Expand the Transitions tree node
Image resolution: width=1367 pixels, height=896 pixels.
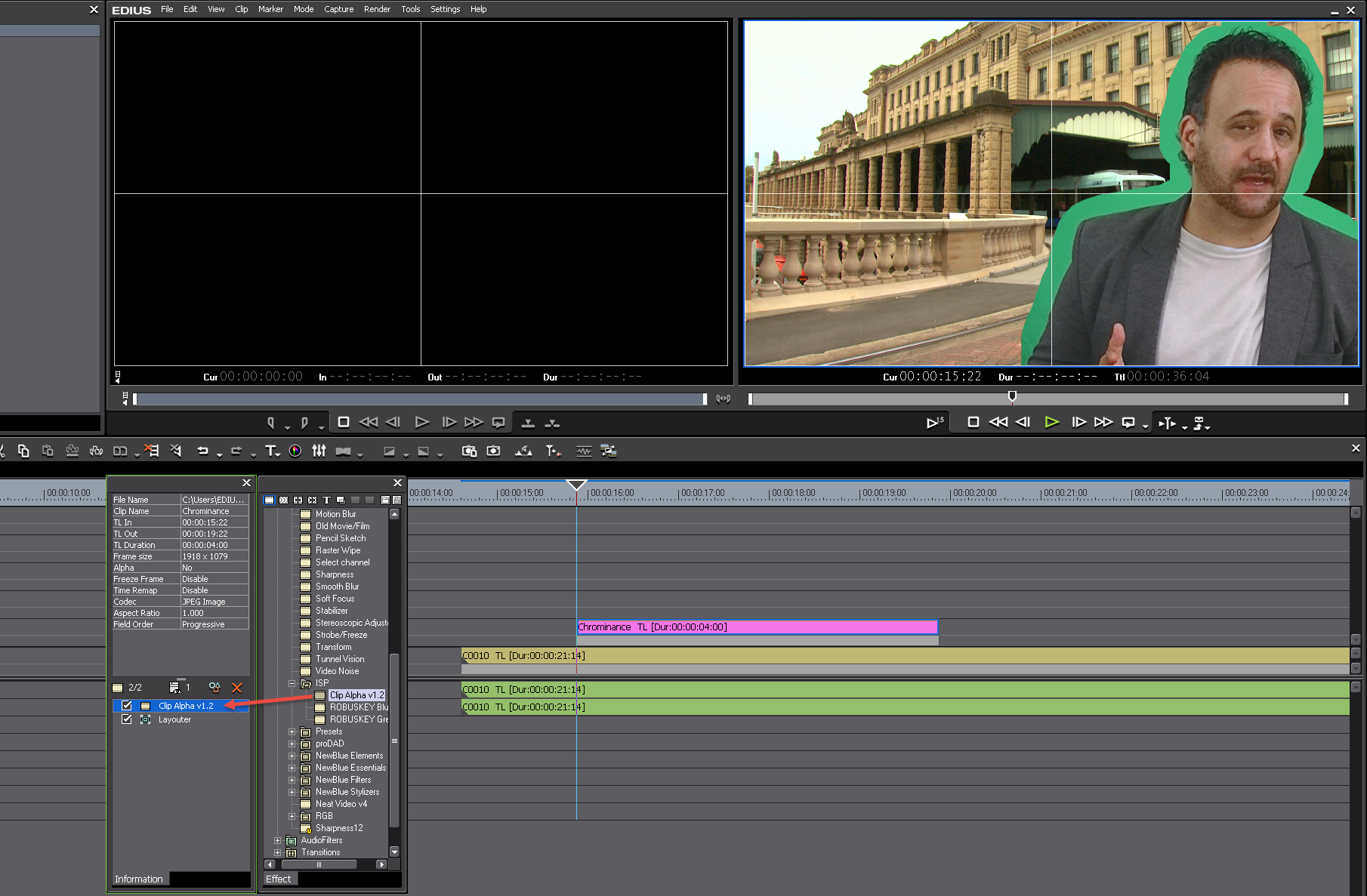click(278, 852)
